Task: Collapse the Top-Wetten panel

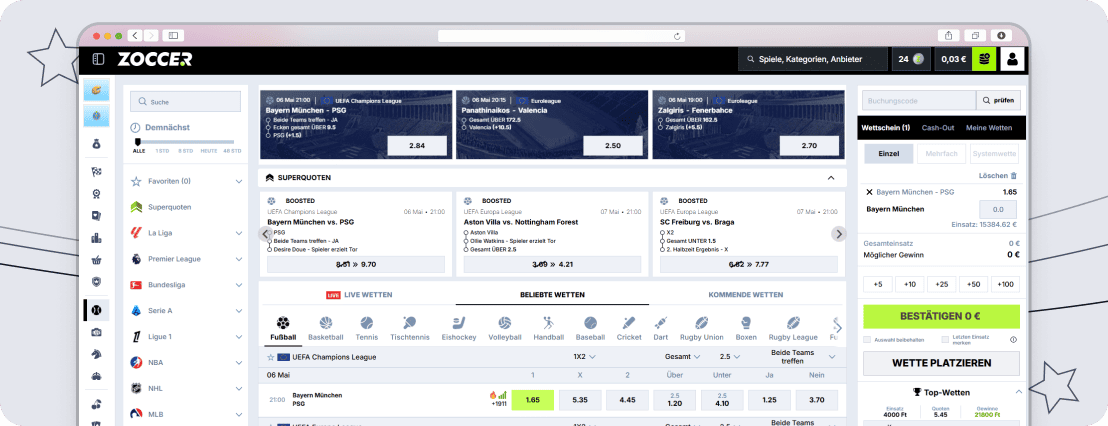Action: click(x=1018, y=392)
